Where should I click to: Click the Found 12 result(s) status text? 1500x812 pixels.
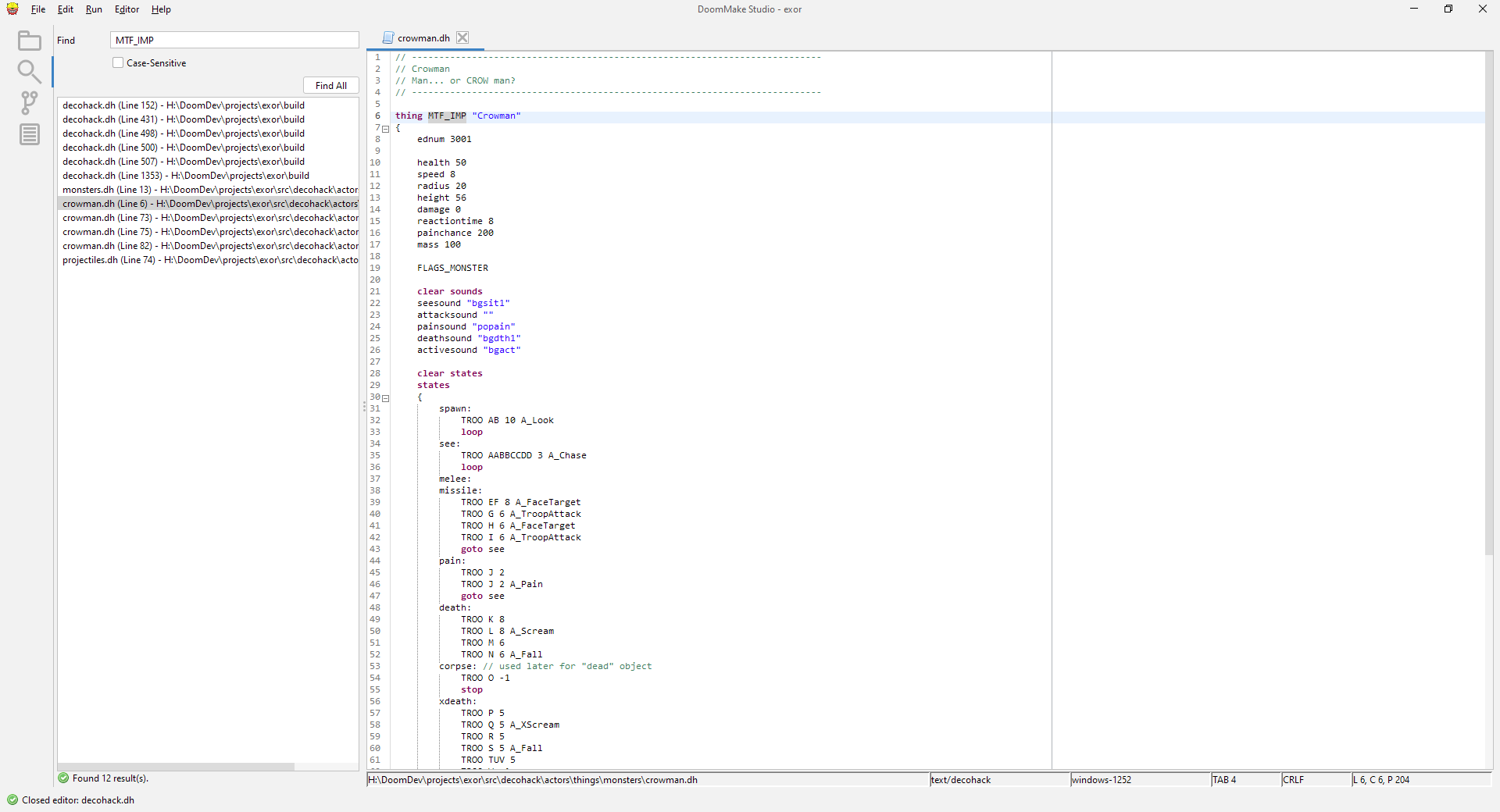click(x=110, y=778)
